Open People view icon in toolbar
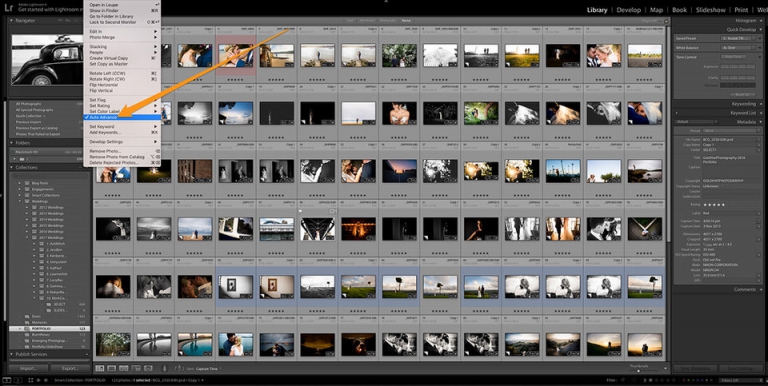Viewport: 768px width, 386px height. [x=148, y=368]
